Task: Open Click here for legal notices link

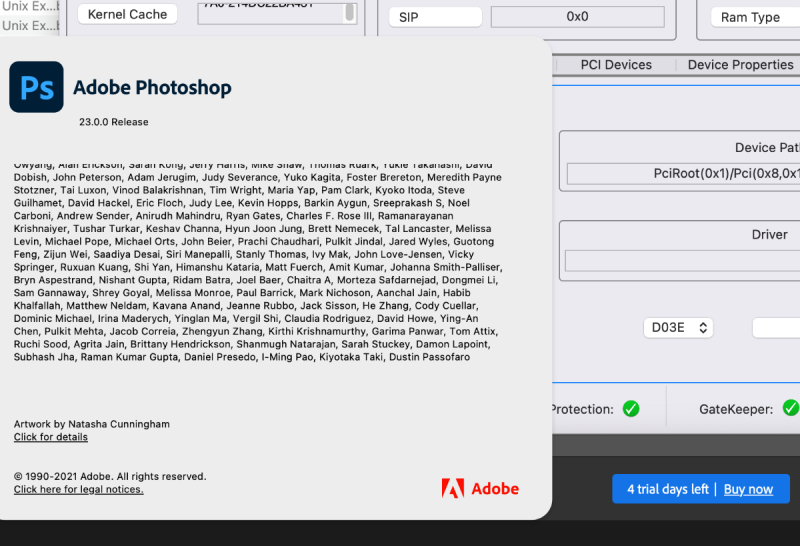Action: click(79, 489)
